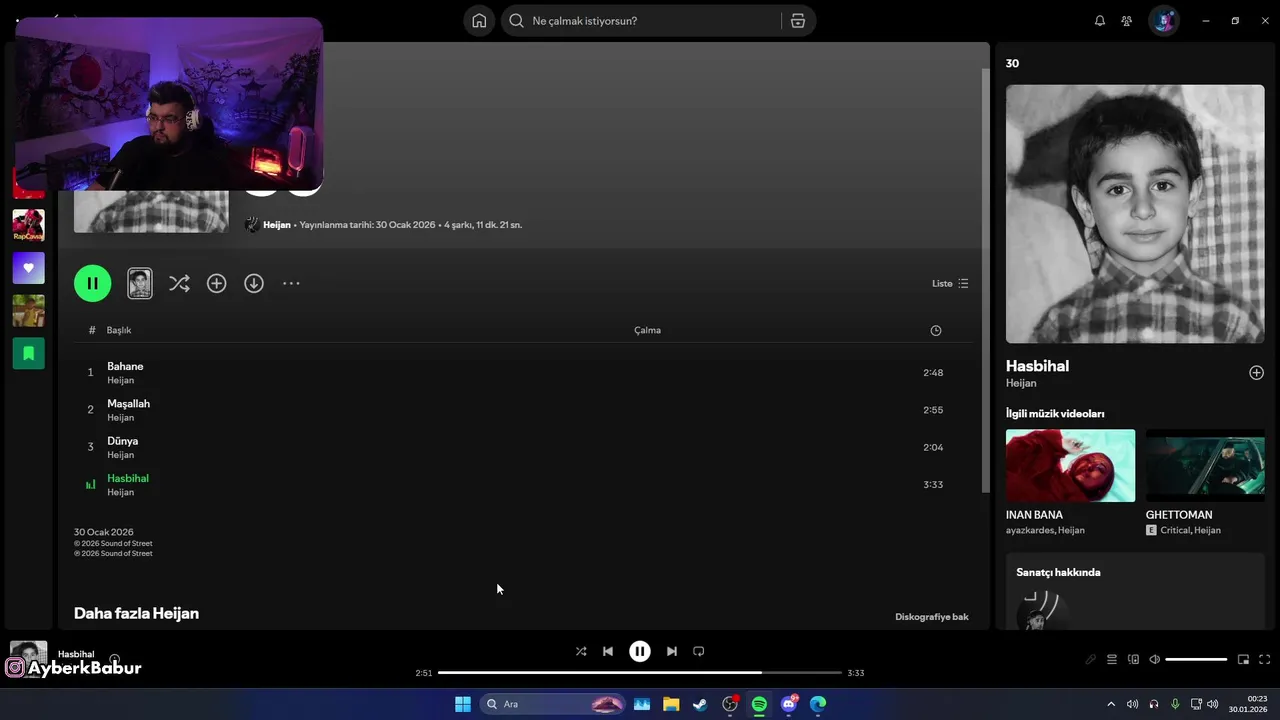
Task: Expand hidden system tray icons chevron
Action: point(1110,704)
